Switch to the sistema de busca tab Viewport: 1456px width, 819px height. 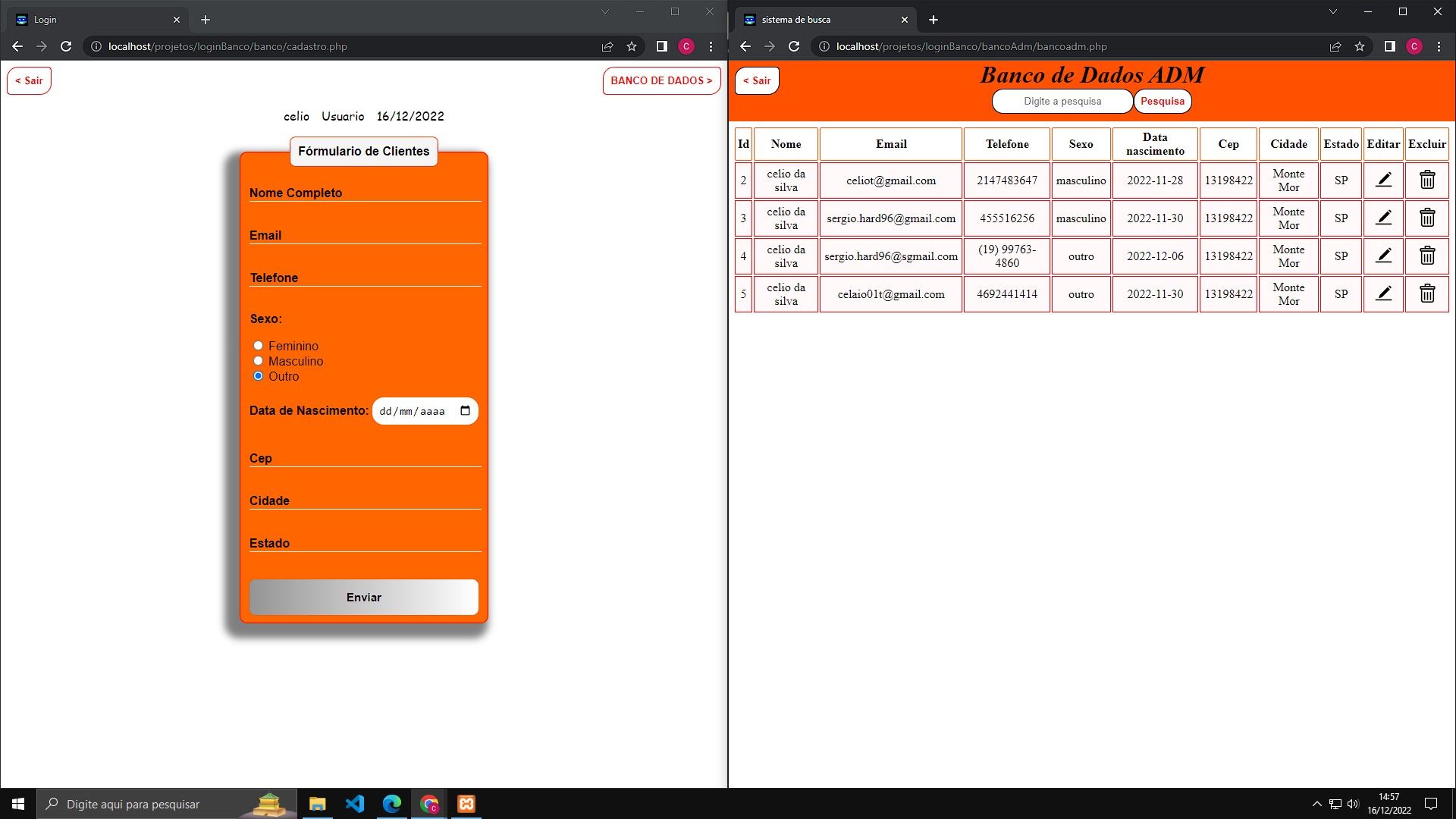click(x=827, y=20)
